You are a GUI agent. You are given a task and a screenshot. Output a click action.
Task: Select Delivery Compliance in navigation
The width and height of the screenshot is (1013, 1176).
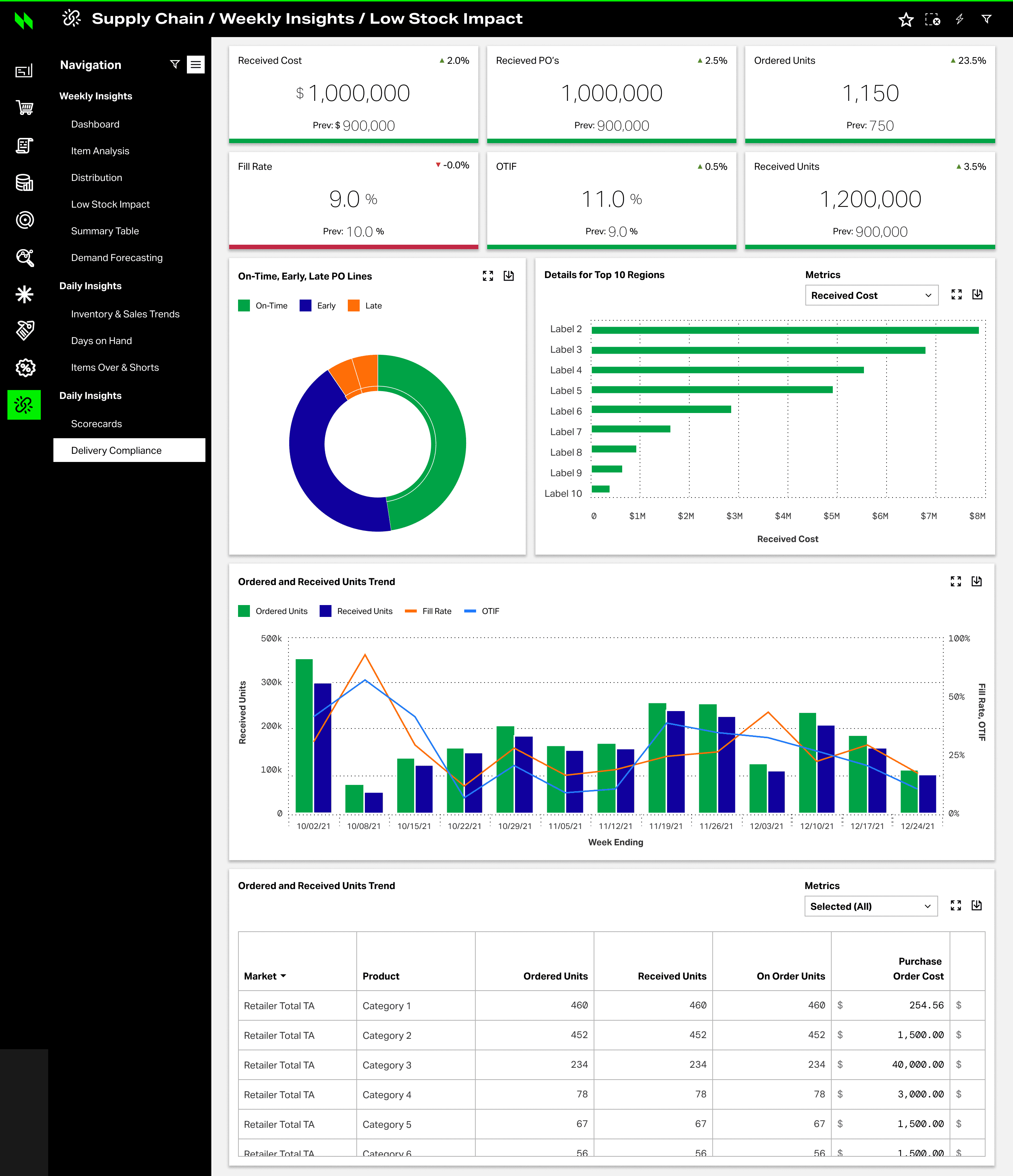pos(116,450)
